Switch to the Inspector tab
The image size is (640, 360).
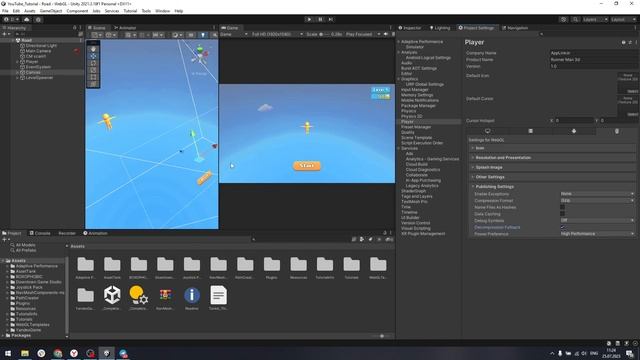(x=409, y=28)
